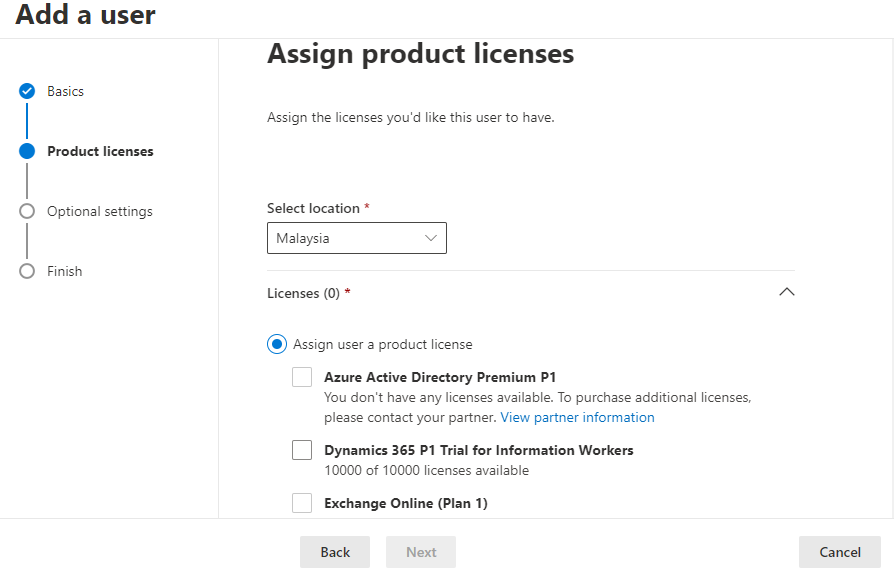The image size is (894, 582).
Task: Open the Malaysia location dropdown arrow
Action: tap(431, 238)
